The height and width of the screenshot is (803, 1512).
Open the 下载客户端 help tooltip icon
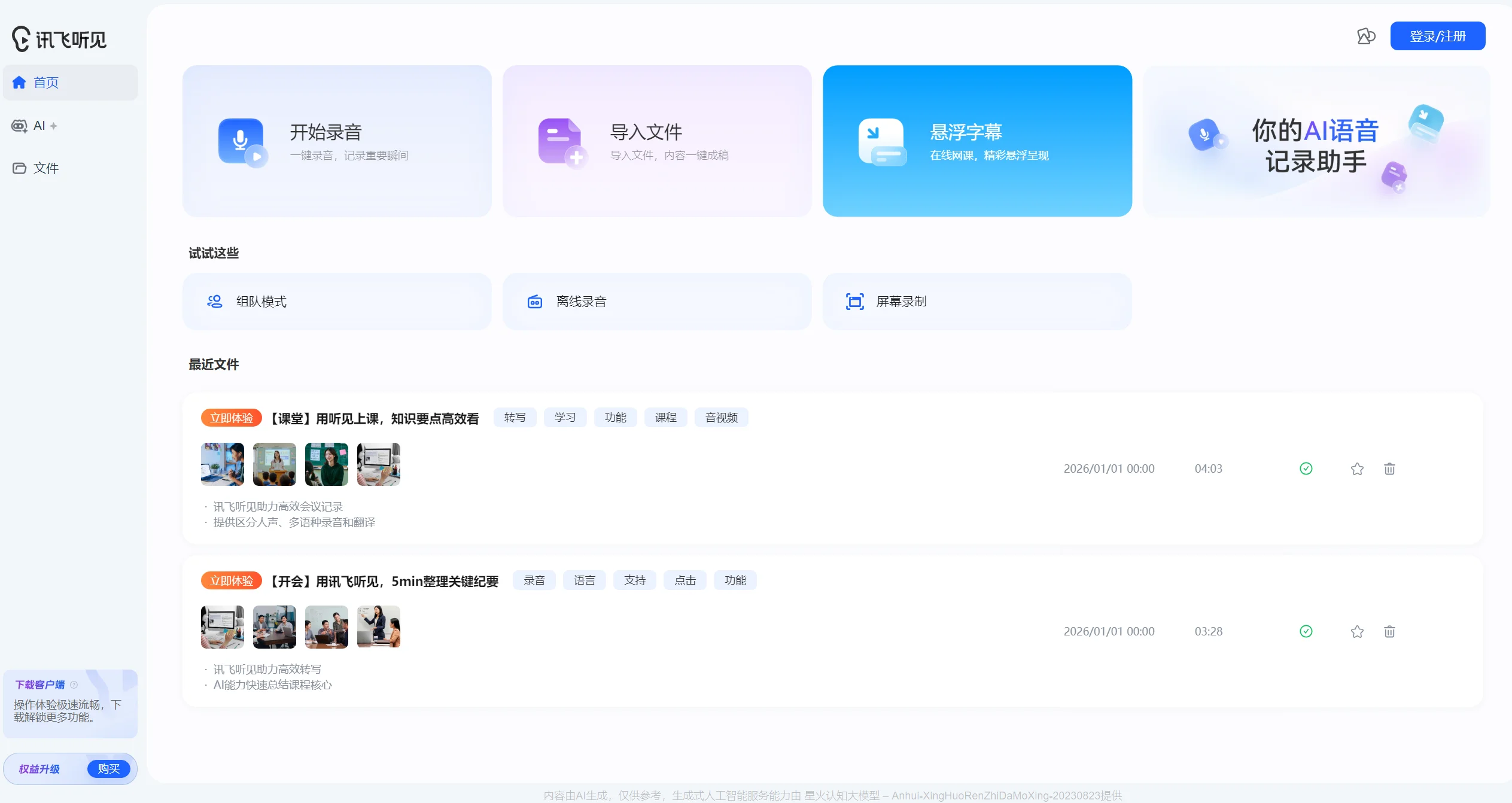coord(73,684)
